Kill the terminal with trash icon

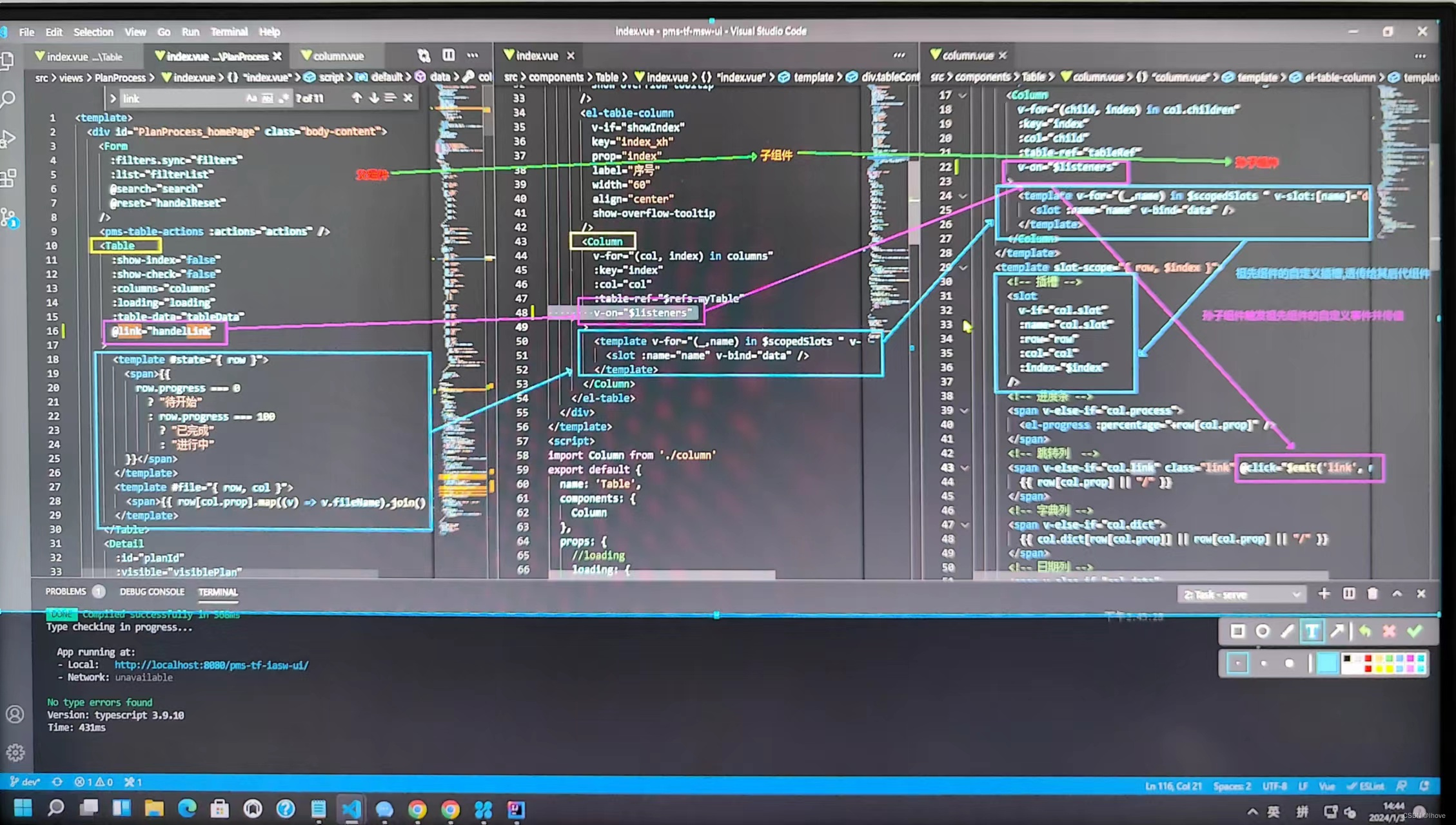coord(1373,594)
